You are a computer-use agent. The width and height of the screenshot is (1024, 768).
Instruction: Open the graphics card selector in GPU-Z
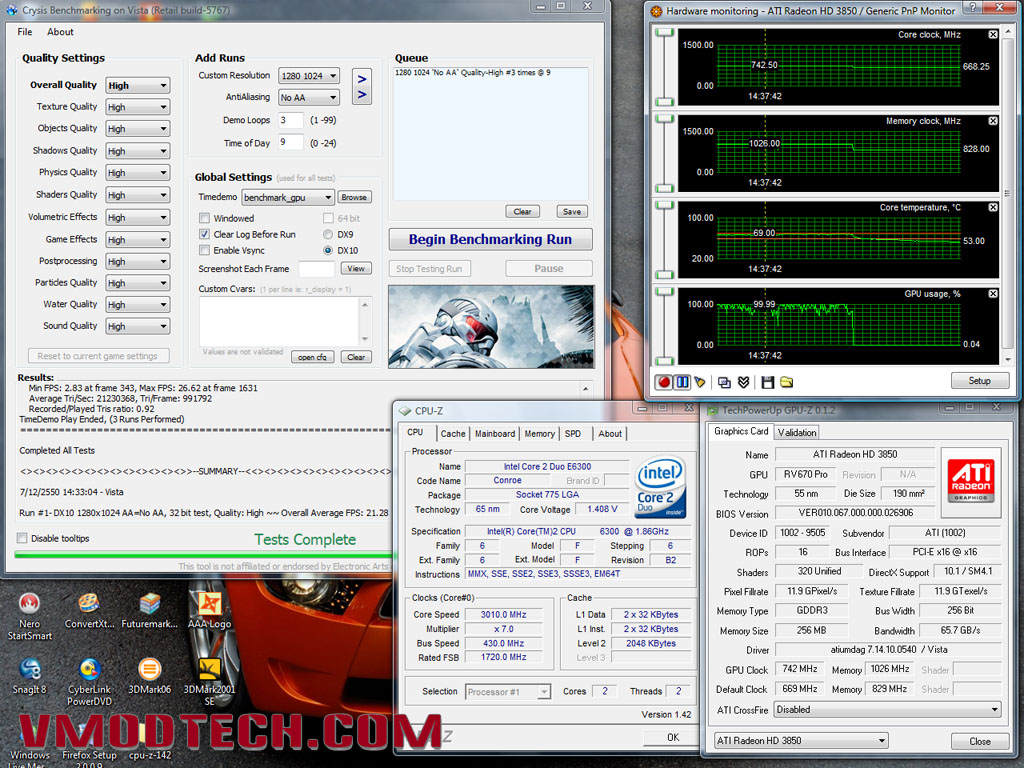coord(801,741)
